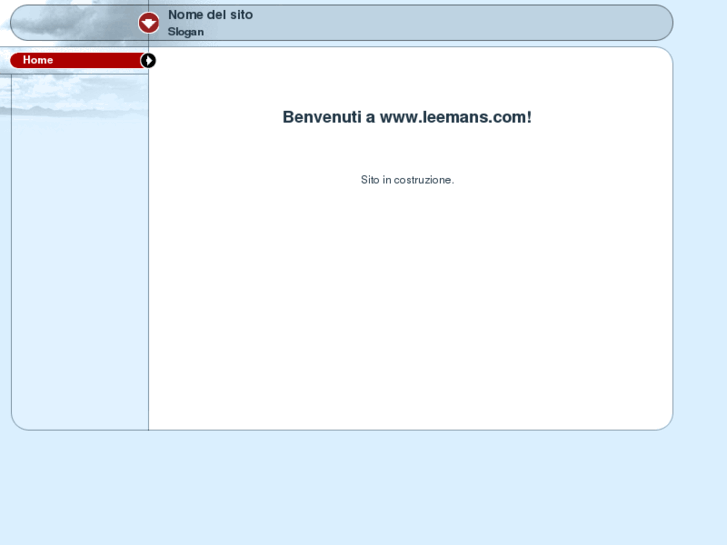Click the red down-arrow icon in header
727x545 pixels.
(148, 23)
